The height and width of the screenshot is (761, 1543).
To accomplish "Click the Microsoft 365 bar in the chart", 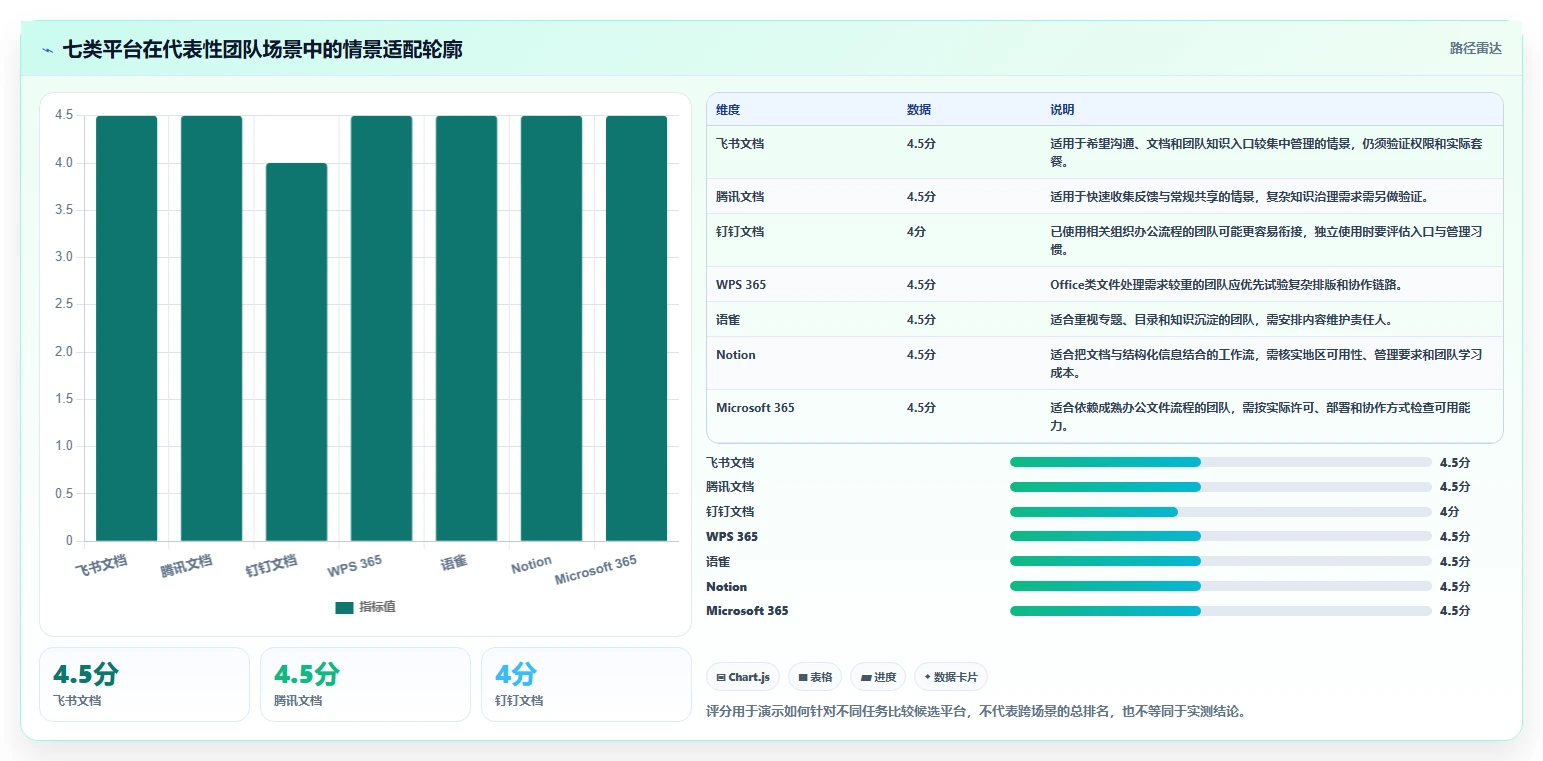I will click(x=636, y=328).
